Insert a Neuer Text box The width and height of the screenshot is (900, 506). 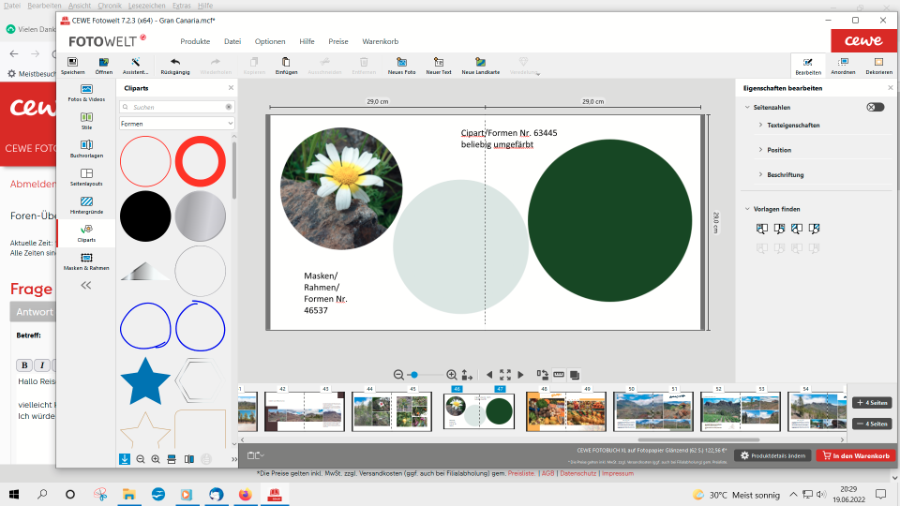pos(439,65)
